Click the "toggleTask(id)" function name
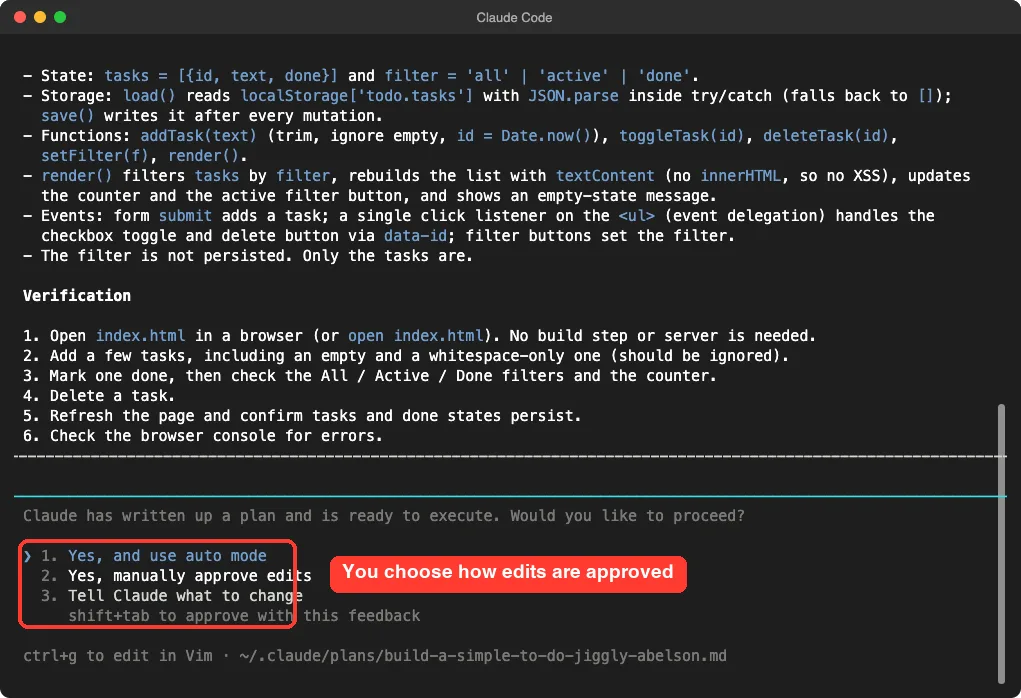Image resolution: width=1021 pixels, height=698 pixels. coord(682,135)
